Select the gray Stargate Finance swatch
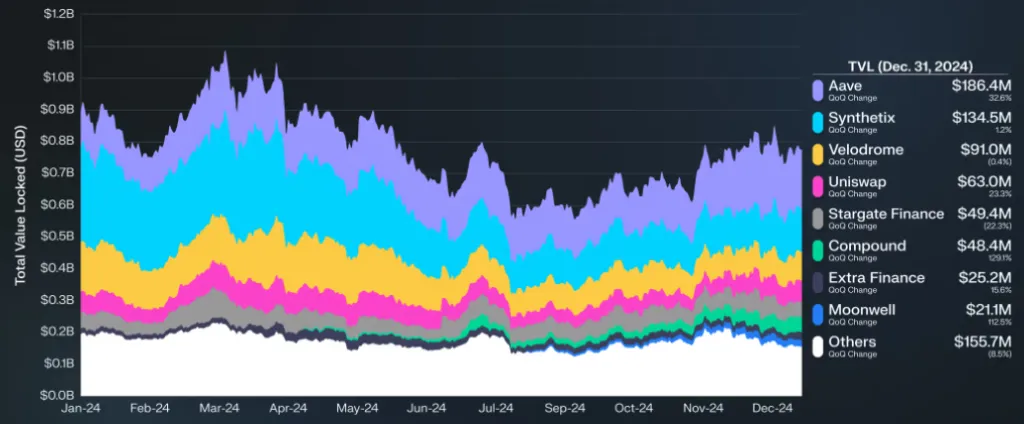This screenshot has width=1024, height=424. tap(818, 219)
